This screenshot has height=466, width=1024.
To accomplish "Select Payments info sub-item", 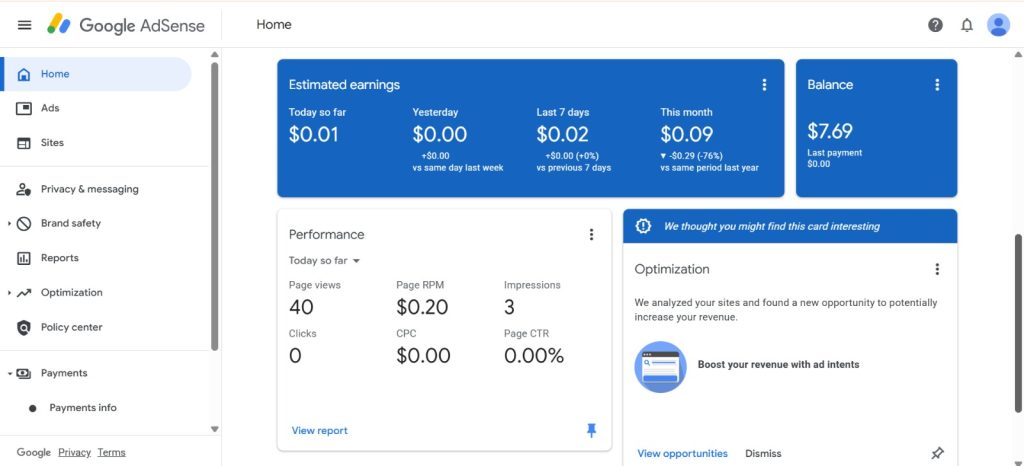I will pyautogui.click(x=82, y=408).
